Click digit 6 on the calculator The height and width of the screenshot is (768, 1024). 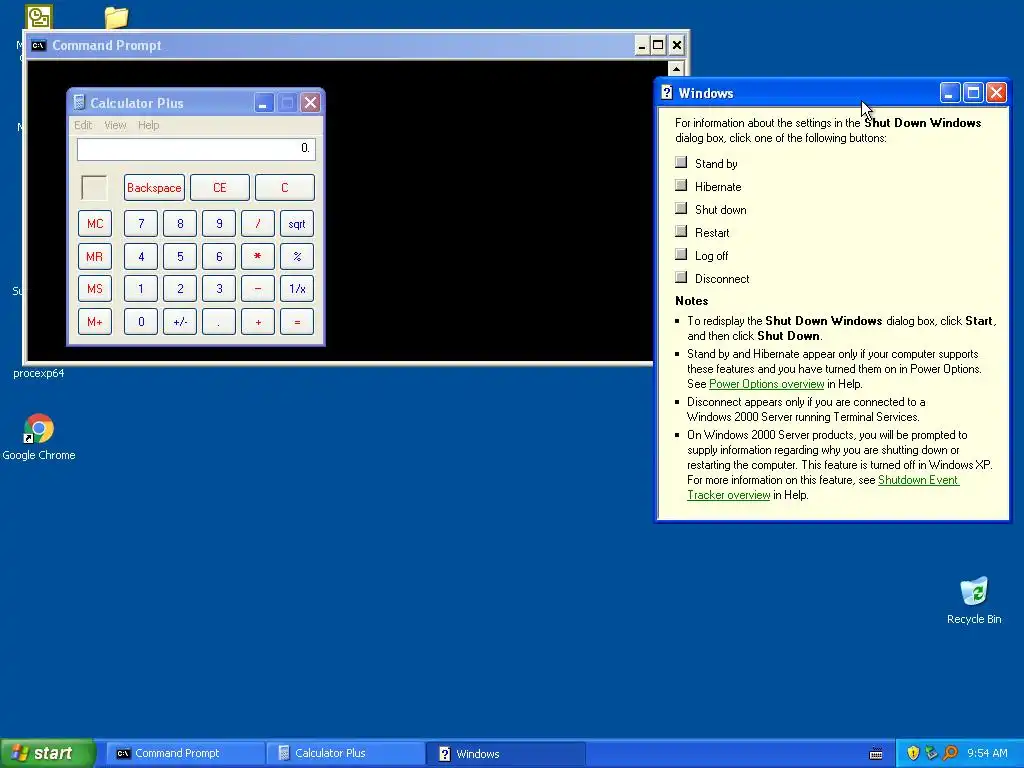coord(219,256)
